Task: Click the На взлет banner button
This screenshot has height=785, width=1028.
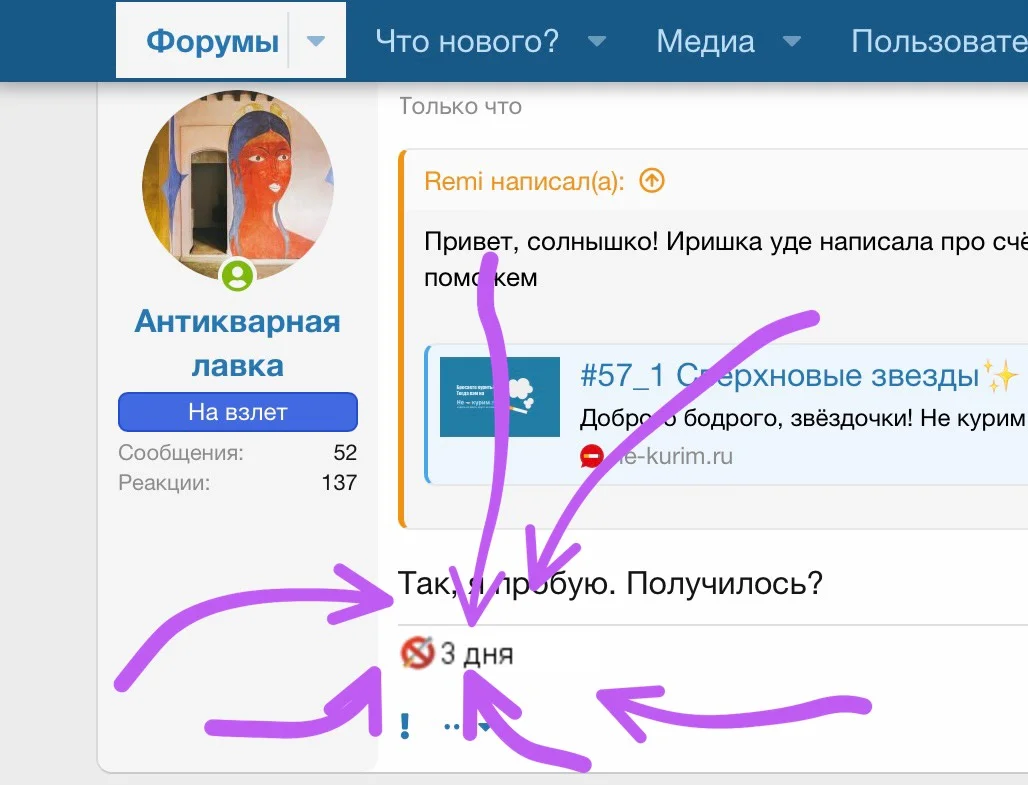Action: [237, 411]
